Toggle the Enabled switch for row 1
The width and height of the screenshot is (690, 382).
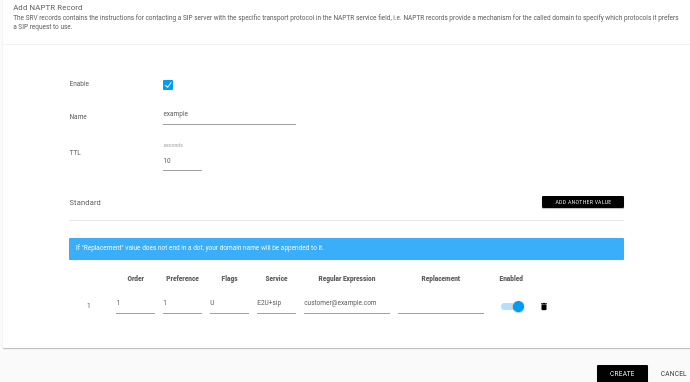[x=513, y=307]
